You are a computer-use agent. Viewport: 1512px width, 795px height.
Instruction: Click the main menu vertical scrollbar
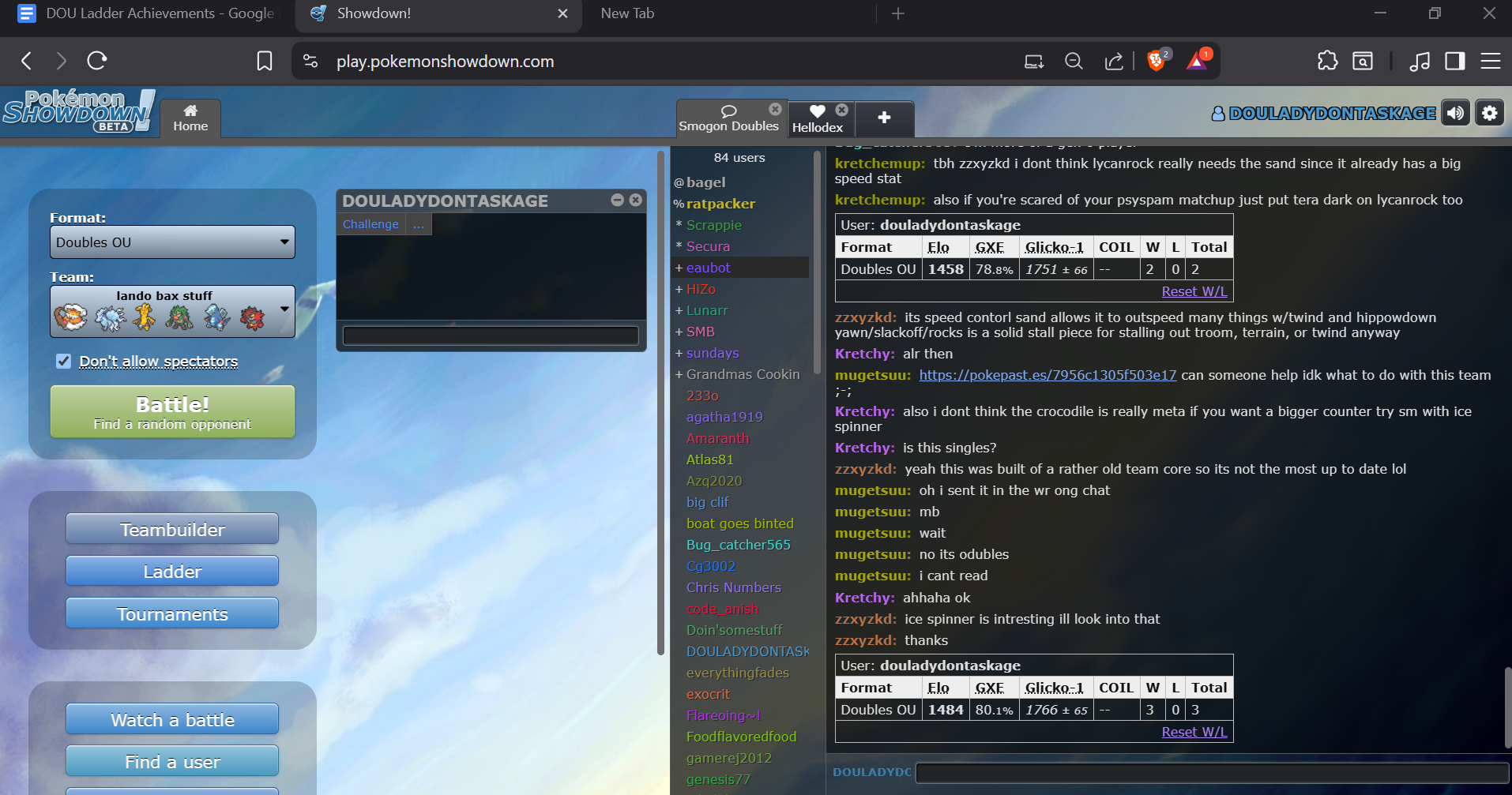(x=660, y=403)
